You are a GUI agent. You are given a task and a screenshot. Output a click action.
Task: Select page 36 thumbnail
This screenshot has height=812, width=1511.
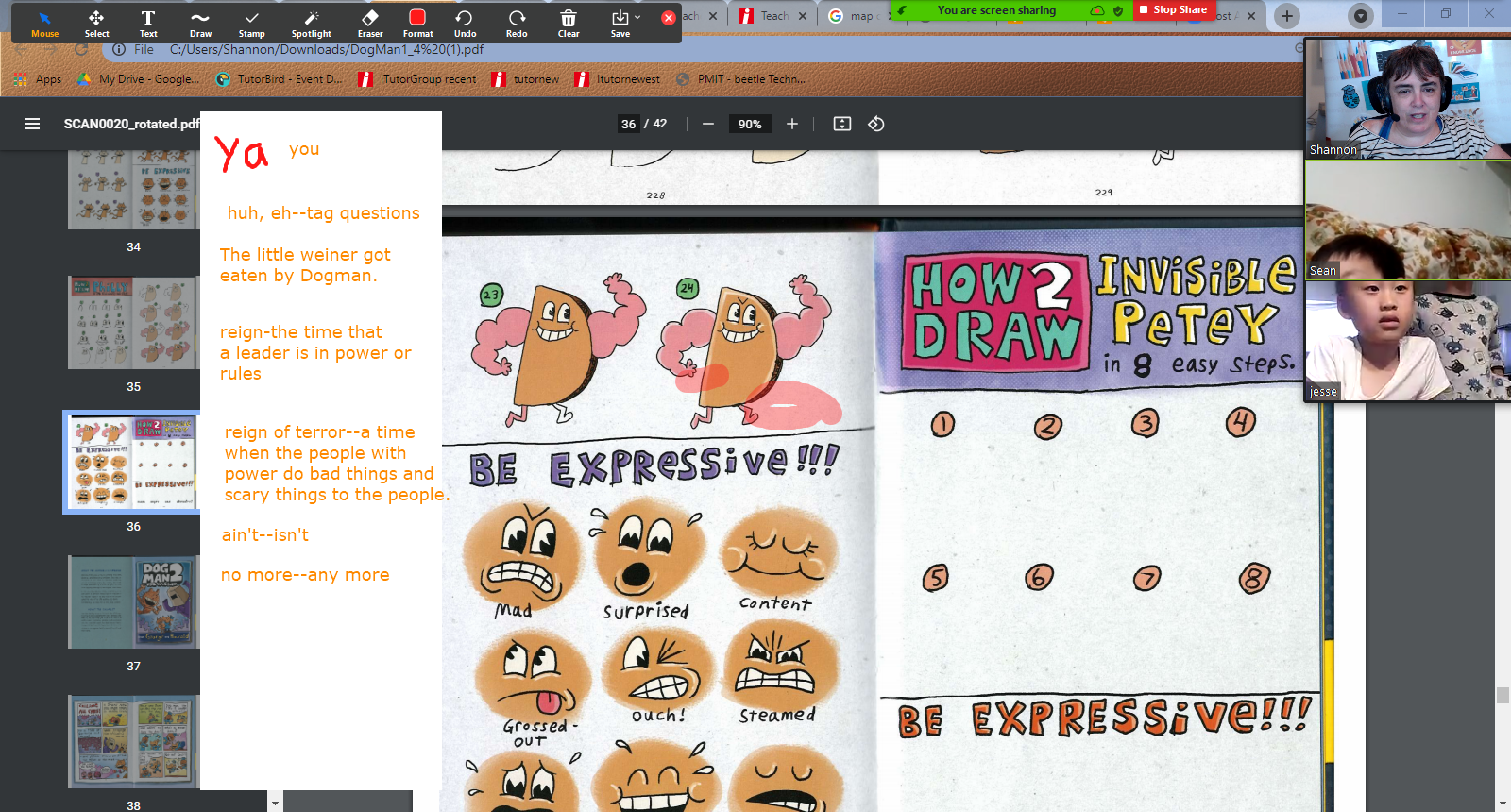[133, 463]
